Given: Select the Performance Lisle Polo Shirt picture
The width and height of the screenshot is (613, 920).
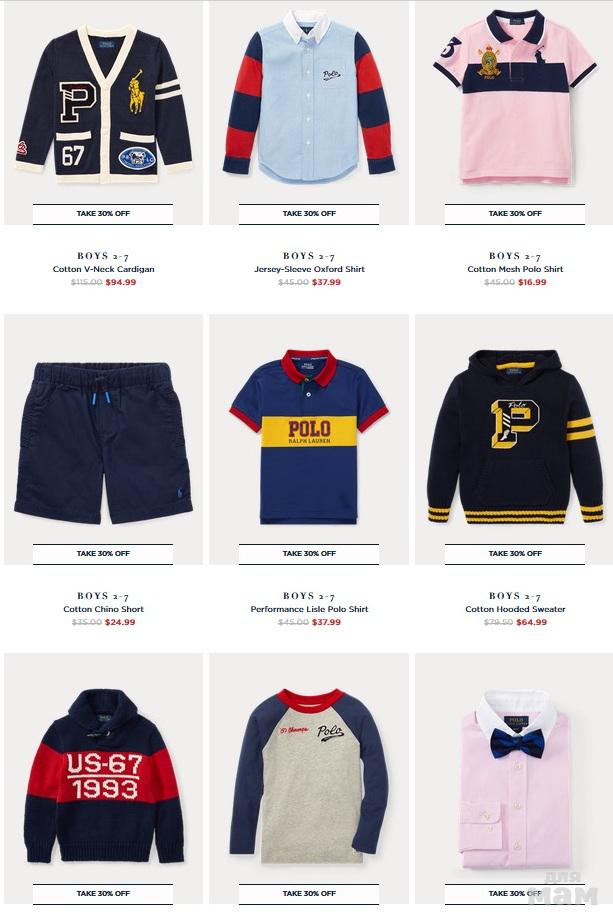Looking at the screenshot, I should coord(309,437).
